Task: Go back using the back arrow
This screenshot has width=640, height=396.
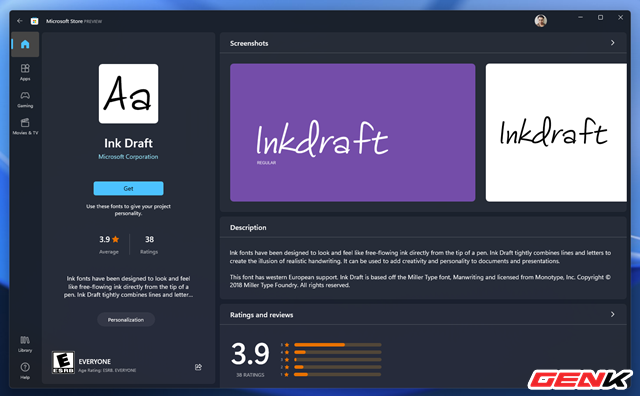Action: [20, 21]
